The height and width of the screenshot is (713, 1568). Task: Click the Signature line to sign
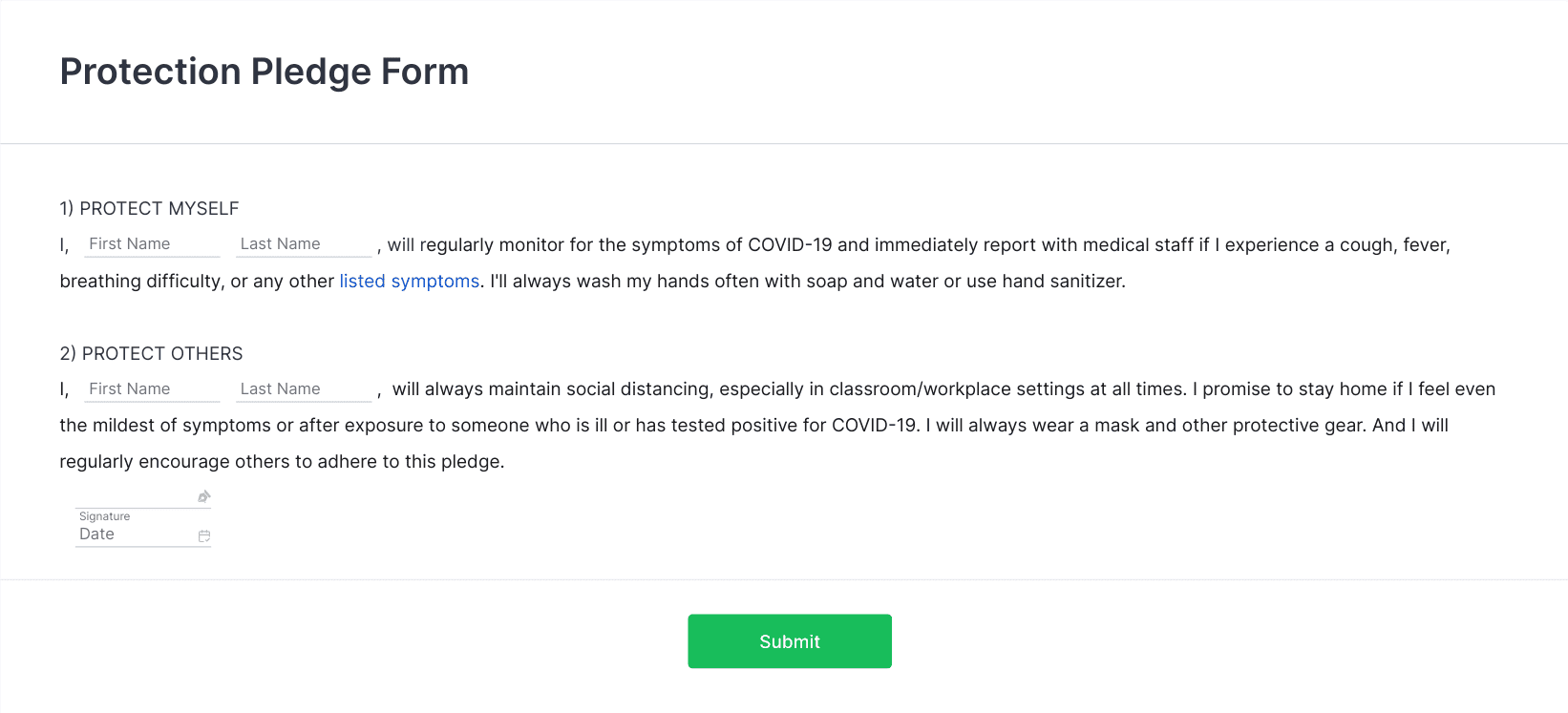(143, 497)
